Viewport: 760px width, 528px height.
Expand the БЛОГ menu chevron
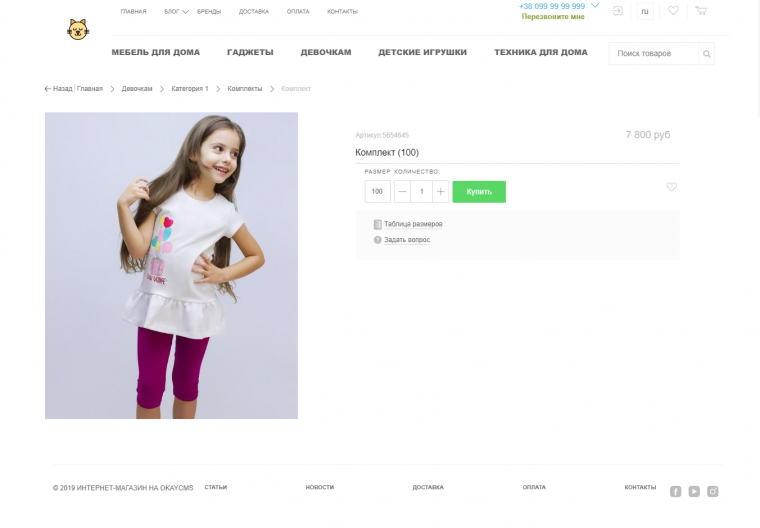point(185,12)
